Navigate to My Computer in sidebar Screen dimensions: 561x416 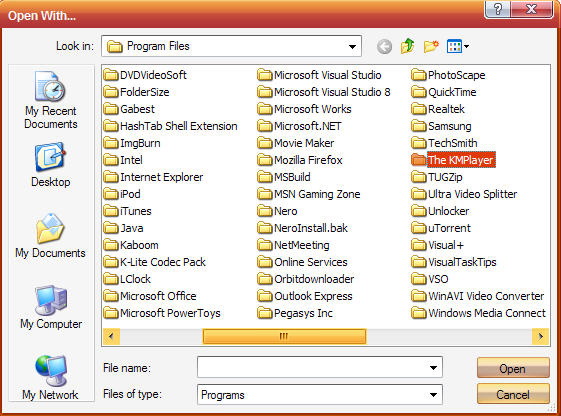[x=51, y=307]
